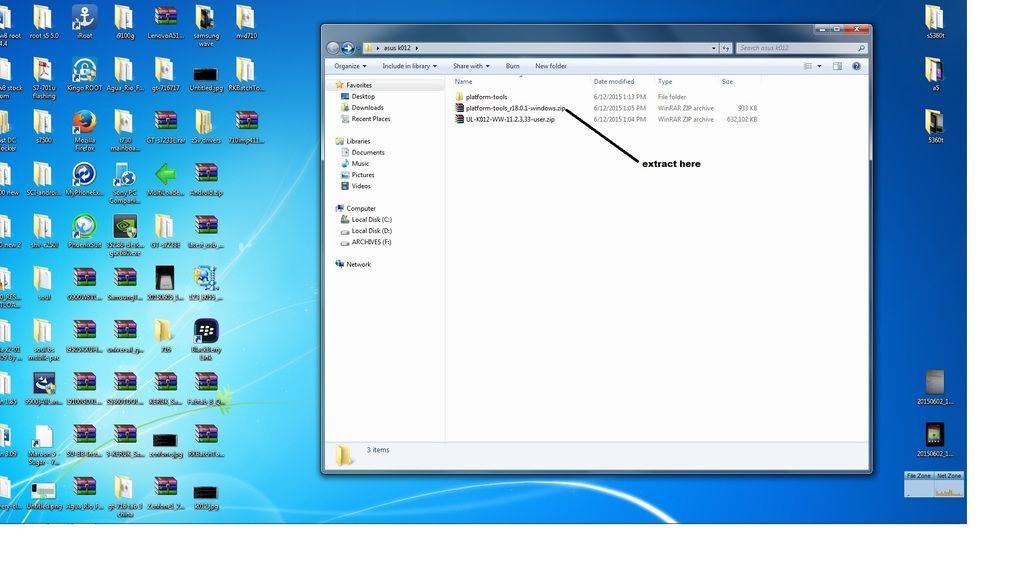The height and width of the screenshot is (576, 1024).
Task: Click the Explorer back navigation arrow
Action: 333,48
